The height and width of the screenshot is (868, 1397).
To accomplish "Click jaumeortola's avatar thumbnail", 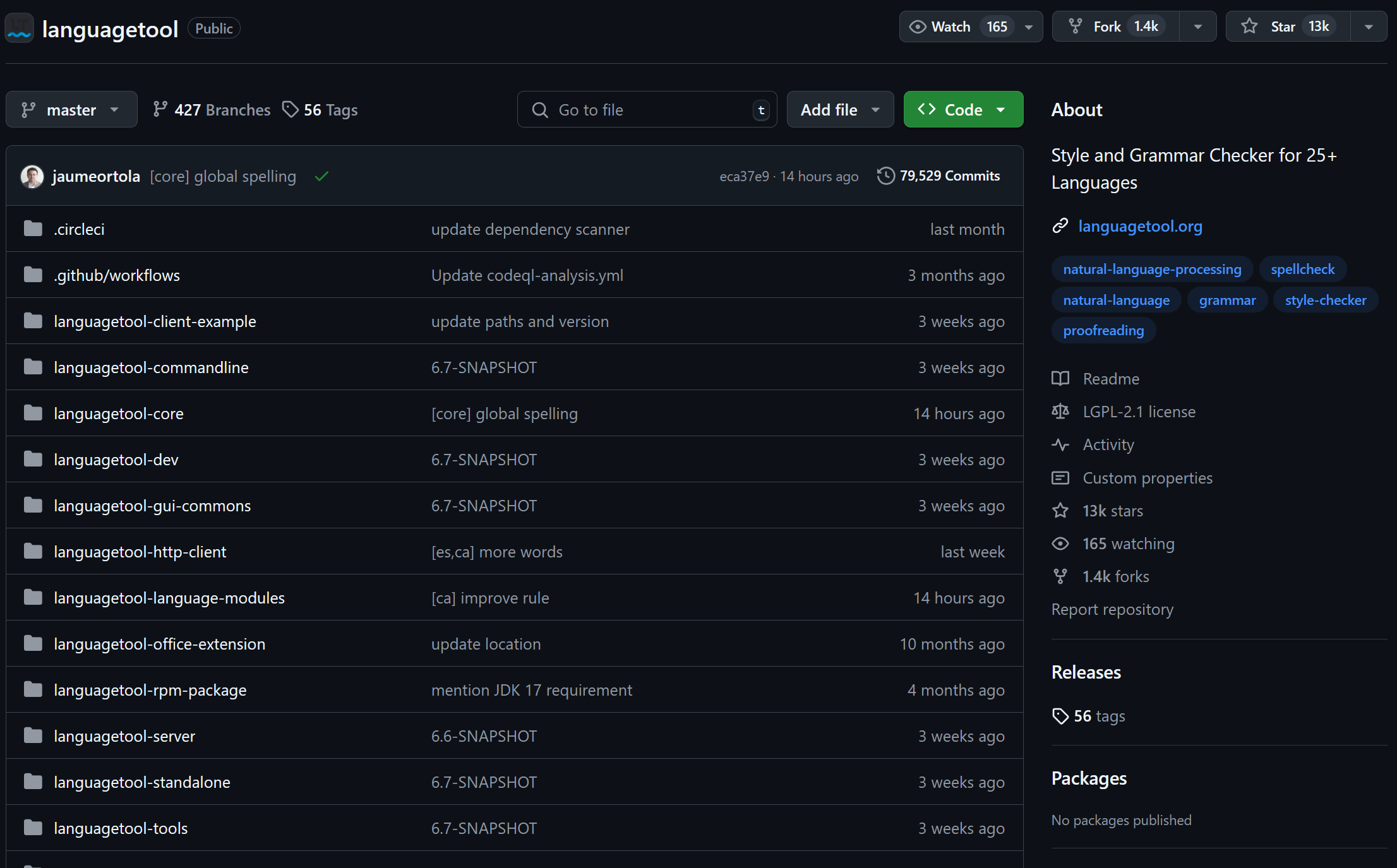I will point(32,177).
